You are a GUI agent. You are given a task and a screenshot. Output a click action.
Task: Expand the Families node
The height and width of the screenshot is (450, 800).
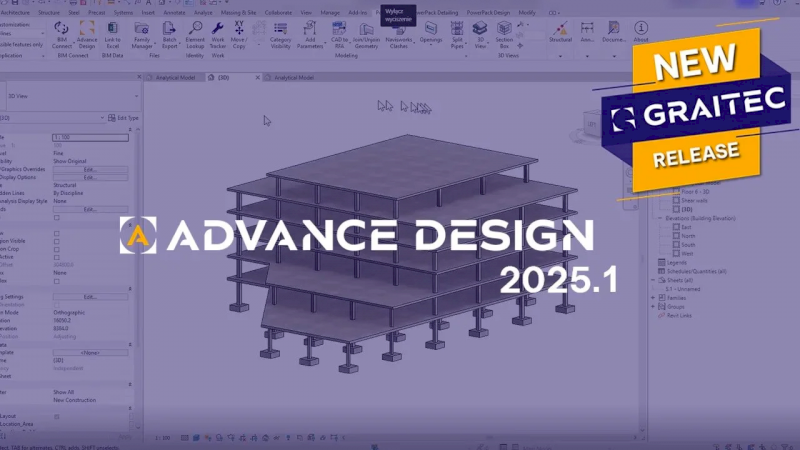(x=653, y=298)
